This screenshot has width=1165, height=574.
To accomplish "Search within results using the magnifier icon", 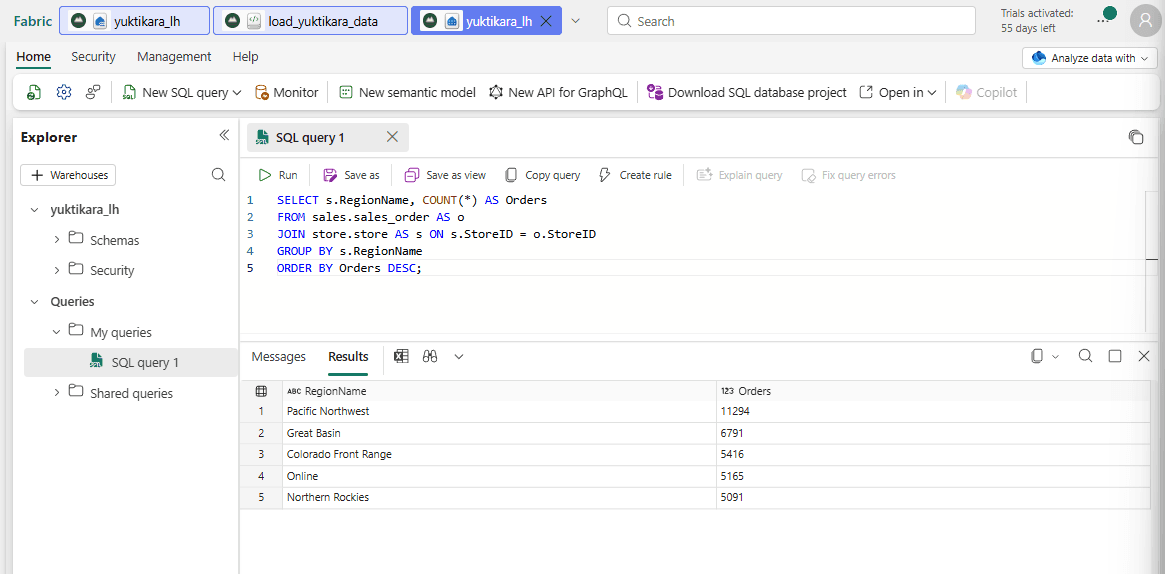I will [x=1085, y=356].
